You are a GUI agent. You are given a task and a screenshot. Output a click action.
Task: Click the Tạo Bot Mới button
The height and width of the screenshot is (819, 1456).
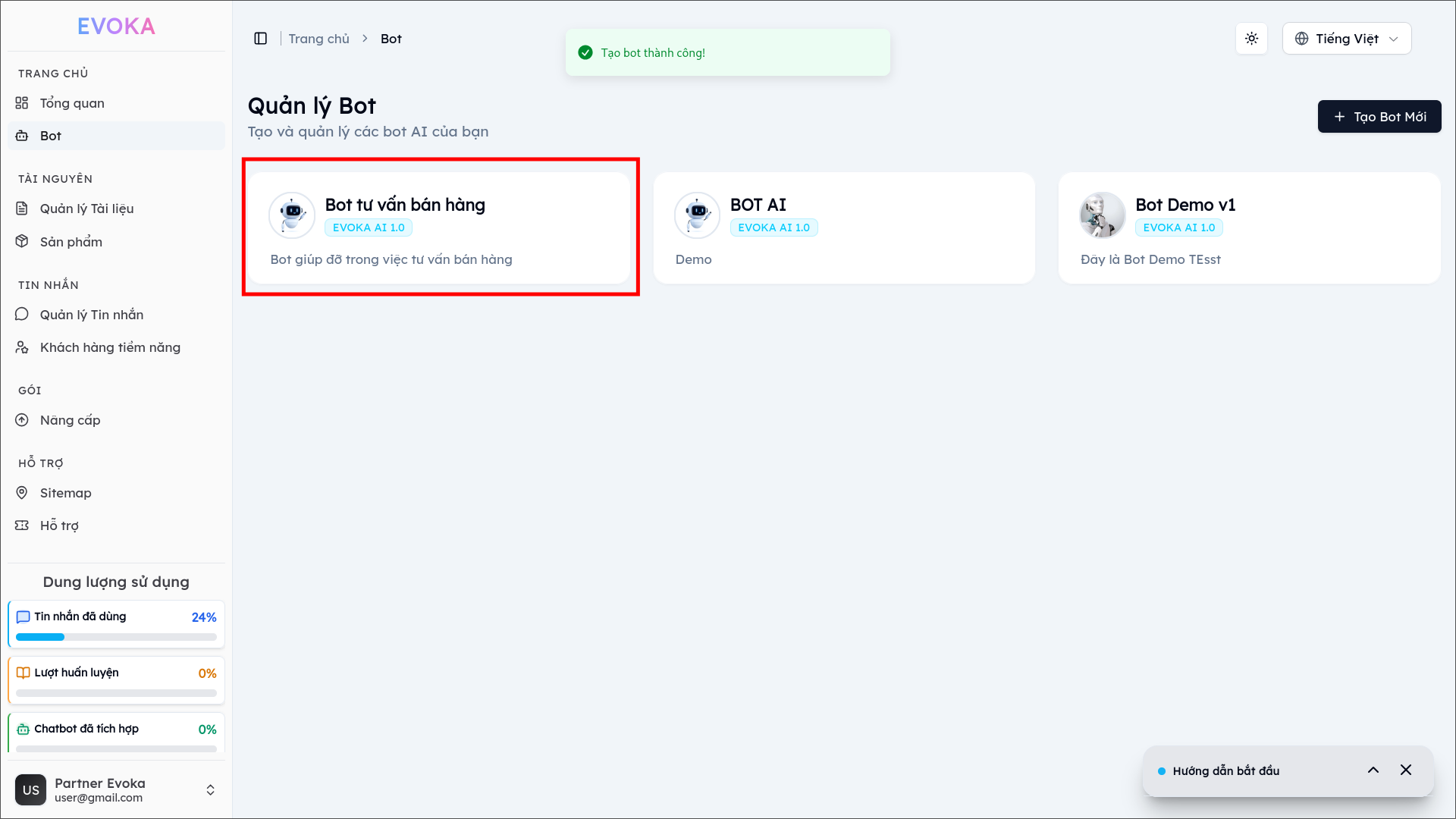click(1379, 117)
